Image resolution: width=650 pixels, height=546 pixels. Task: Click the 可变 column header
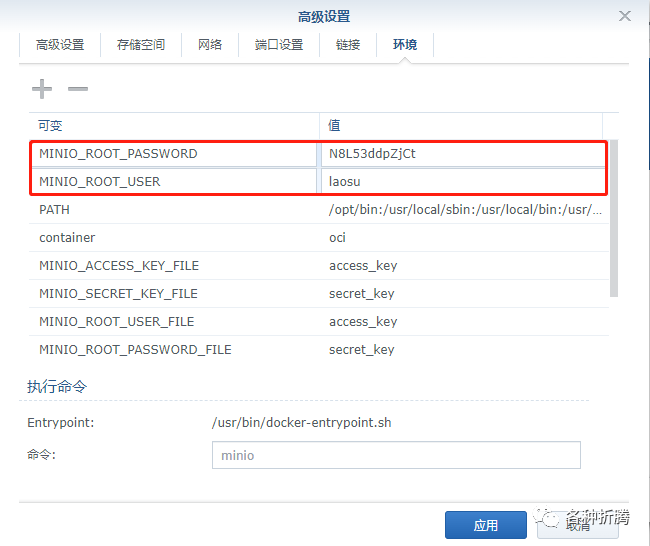[x=174, y=125]
